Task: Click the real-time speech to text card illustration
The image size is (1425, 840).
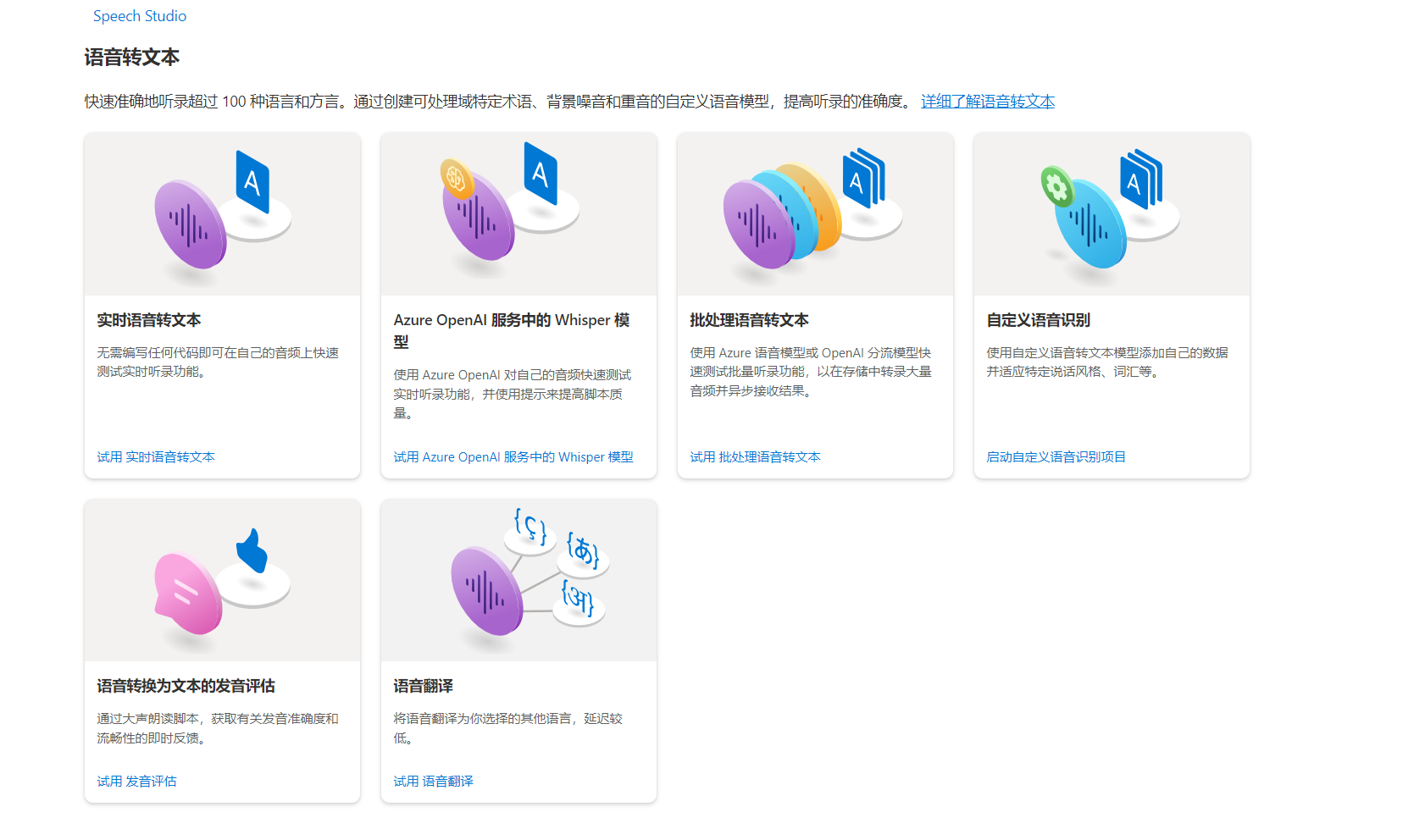Action: tap(222, 213)
